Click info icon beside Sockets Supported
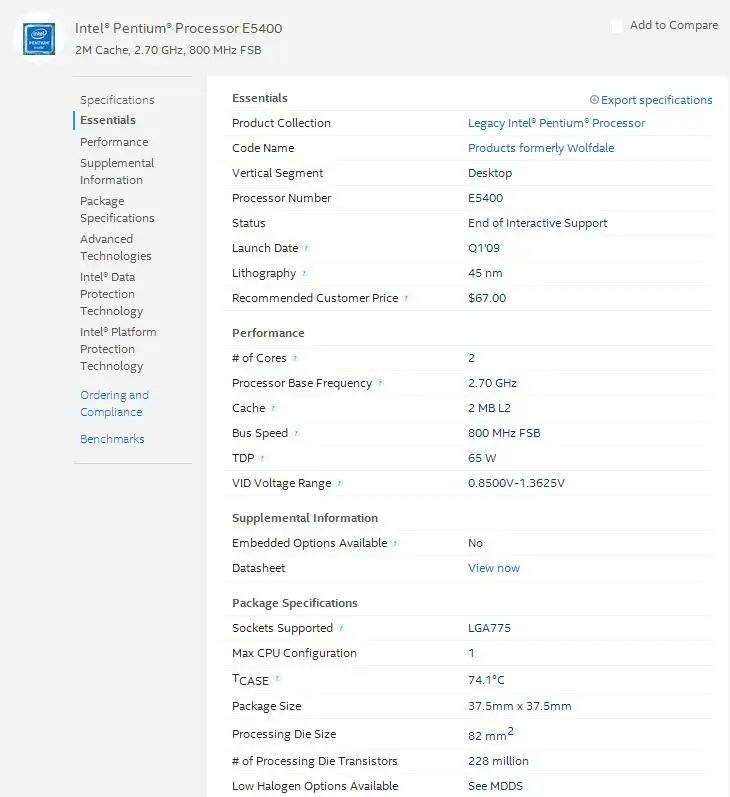The height and width of the screenshot is (797, 730). click(x=341, y=628)
